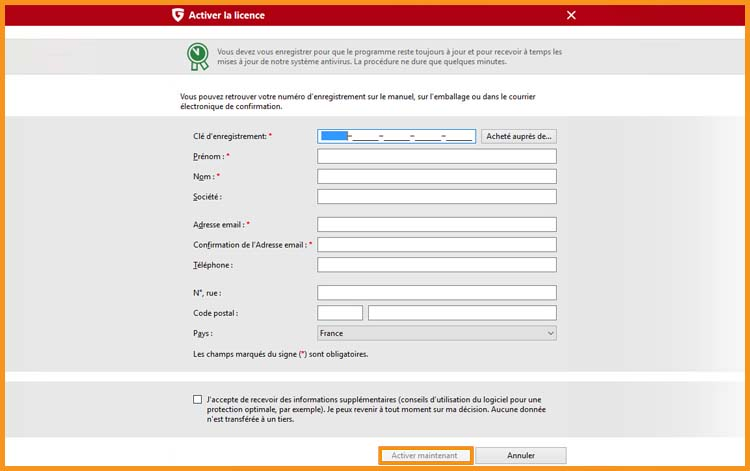Open the Pays country dropdown
Image resolution: width=750 pixels, height=471 pixels.
point(437,333)
